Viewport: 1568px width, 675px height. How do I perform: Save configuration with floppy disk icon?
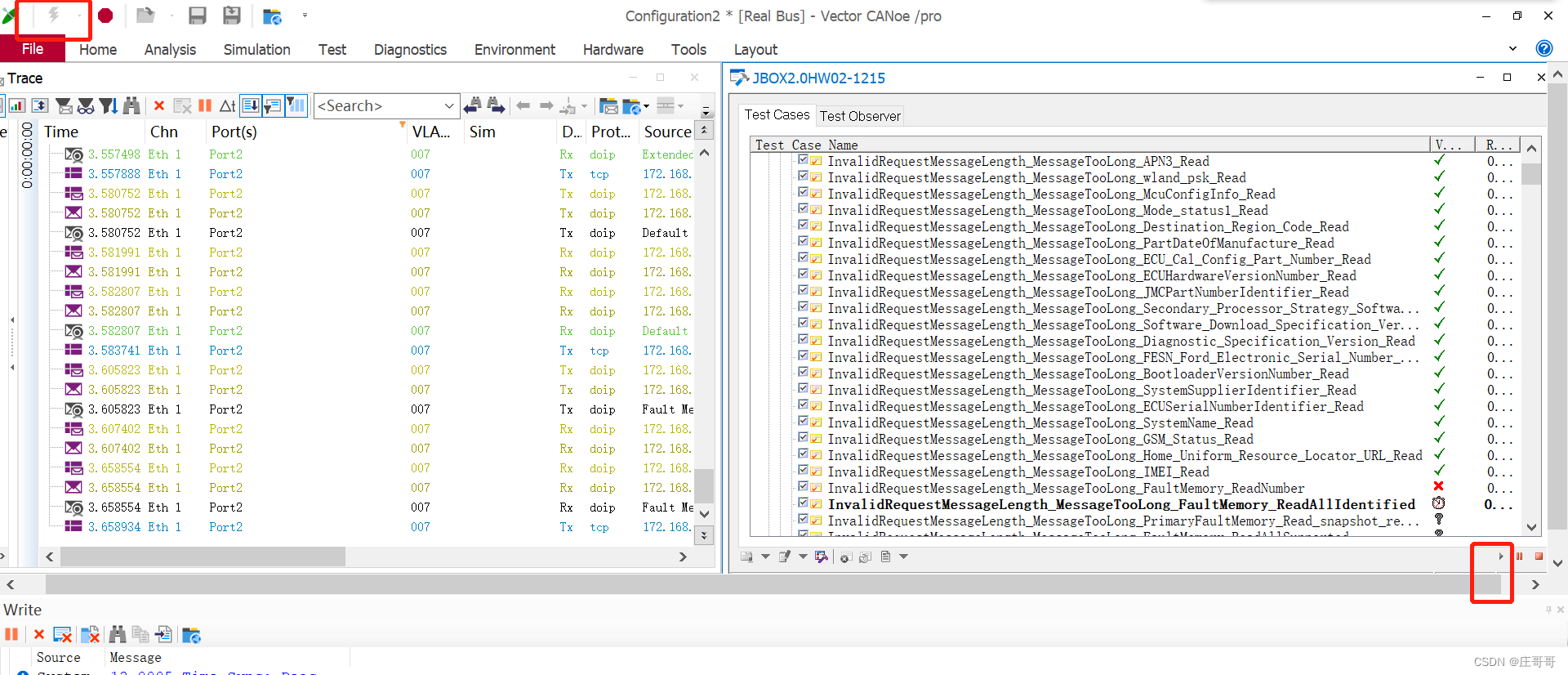click(197, 16)
